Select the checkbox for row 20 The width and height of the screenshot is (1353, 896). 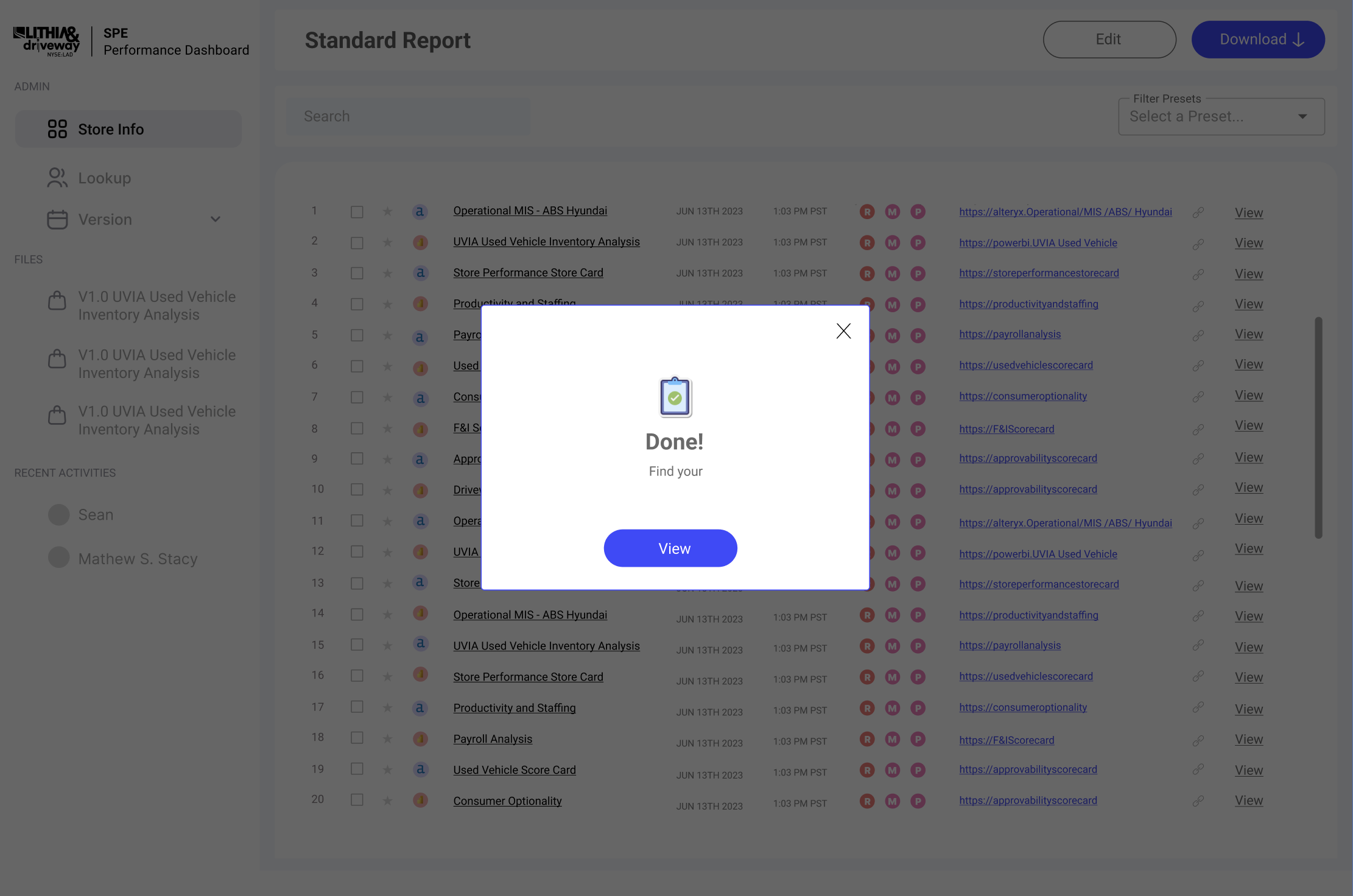(x=357, y=800)
